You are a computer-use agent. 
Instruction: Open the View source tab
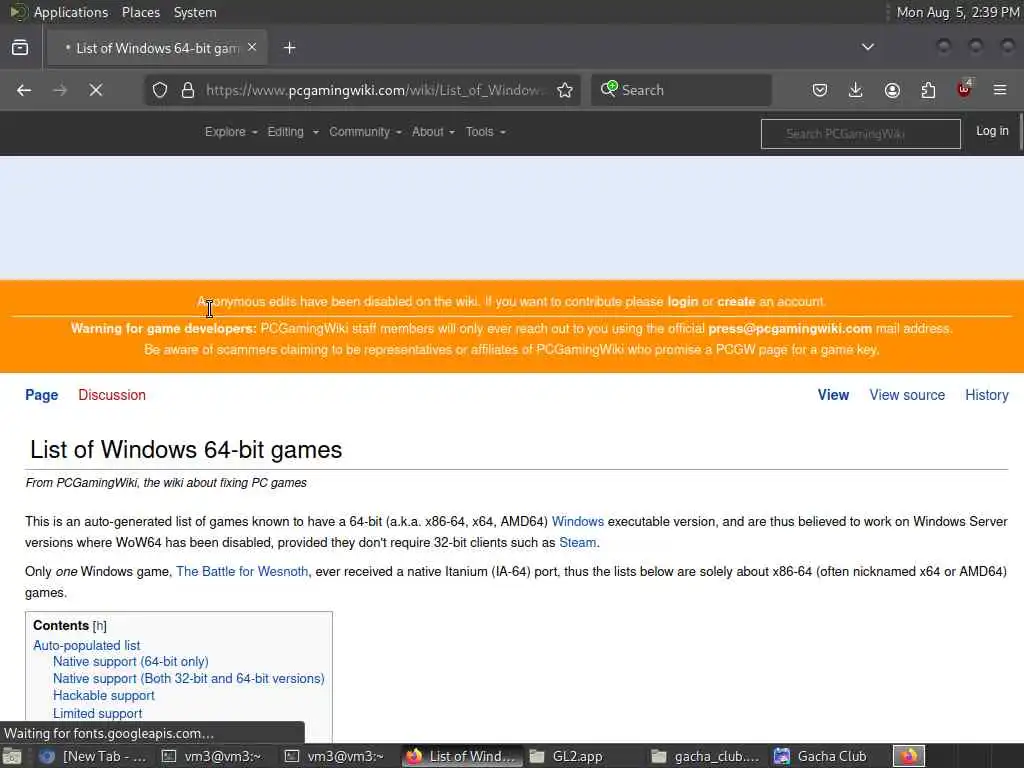click(907, 395)
